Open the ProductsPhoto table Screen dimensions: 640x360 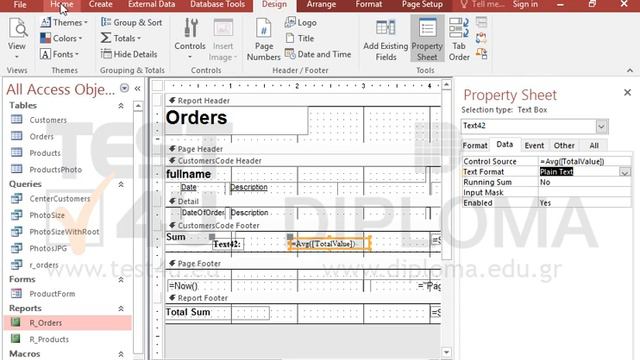point(56,169)
